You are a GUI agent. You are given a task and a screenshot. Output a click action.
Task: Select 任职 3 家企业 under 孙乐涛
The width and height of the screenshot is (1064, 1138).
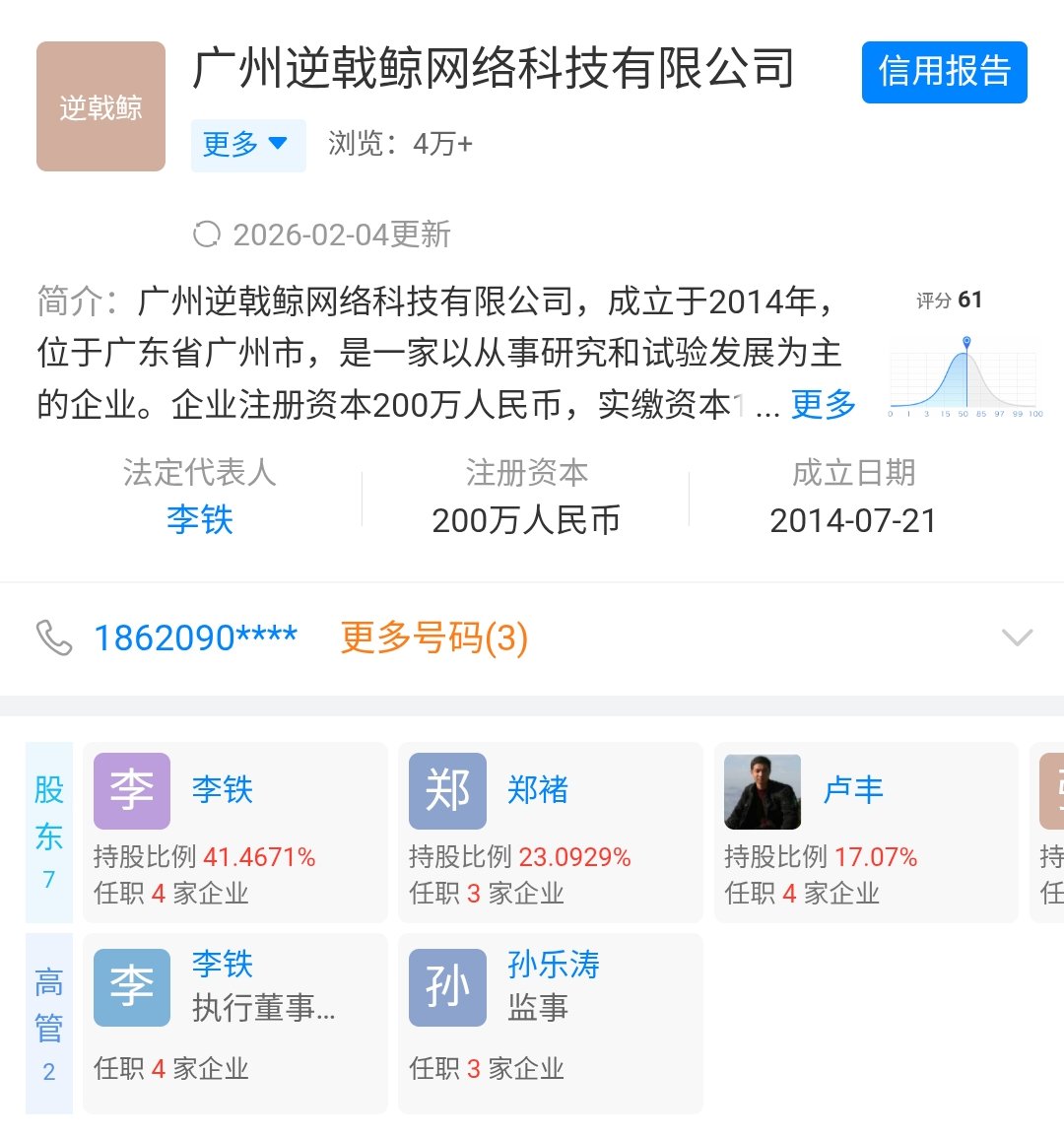(x=487, y=1069)
